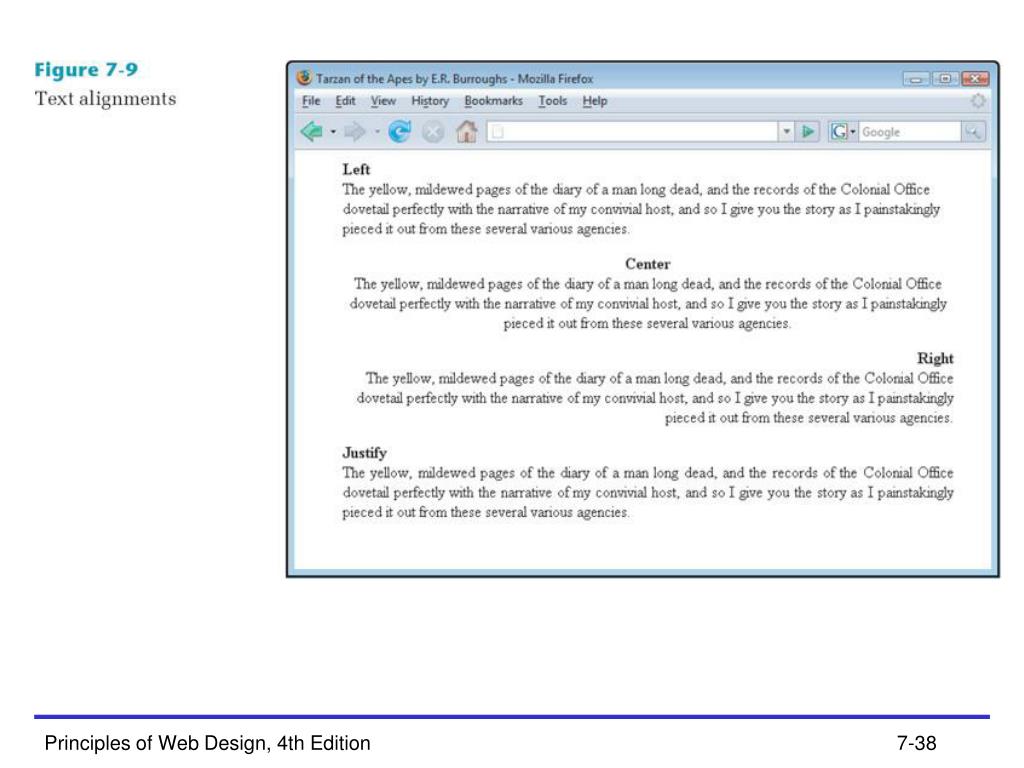The height and width of the screenshot is (768, 1024).
Task: Click the Stop loading icon
Action: (432, 133)
